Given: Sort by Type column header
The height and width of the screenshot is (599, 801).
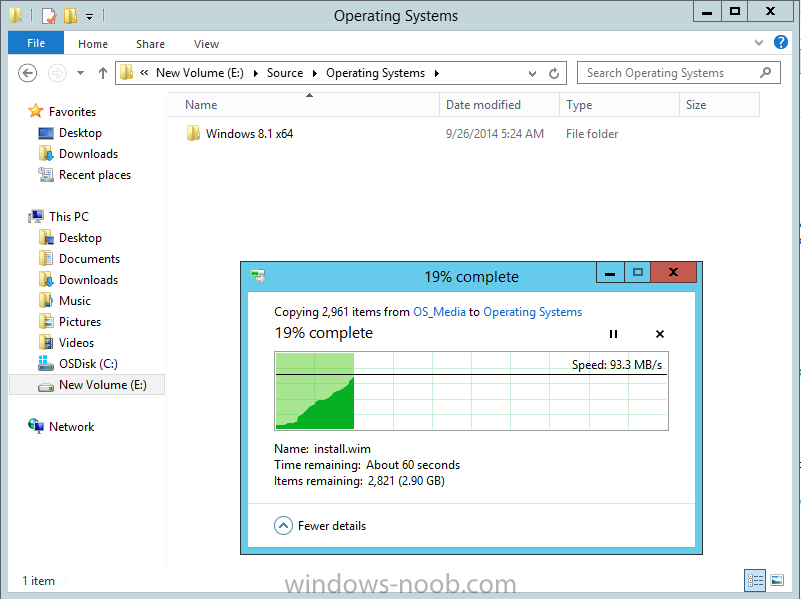Looking at the screenshot, I should click(619, 105).
